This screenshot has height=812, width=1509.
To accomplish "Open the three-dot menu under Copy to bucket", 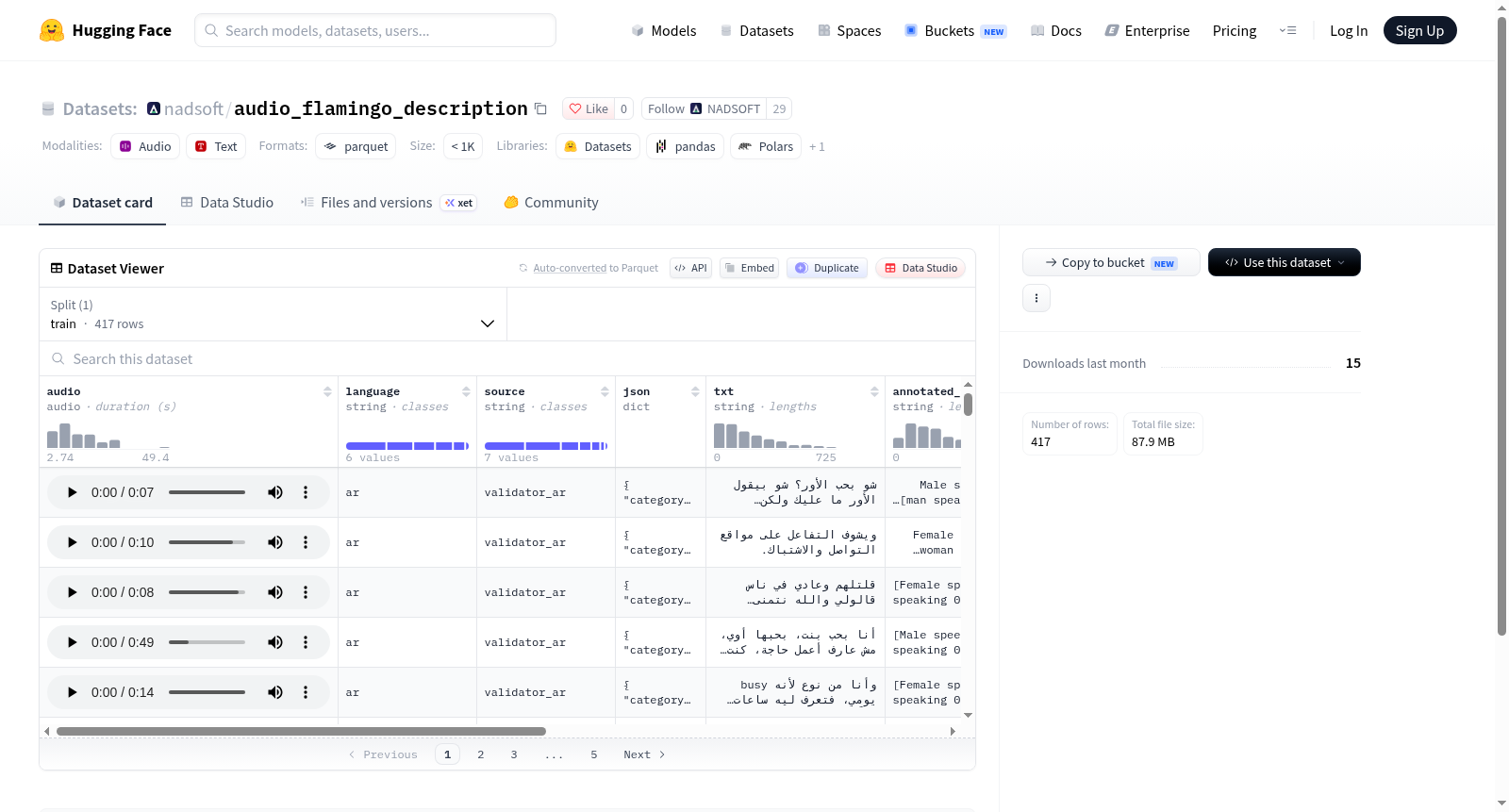I will point(1036,298).
